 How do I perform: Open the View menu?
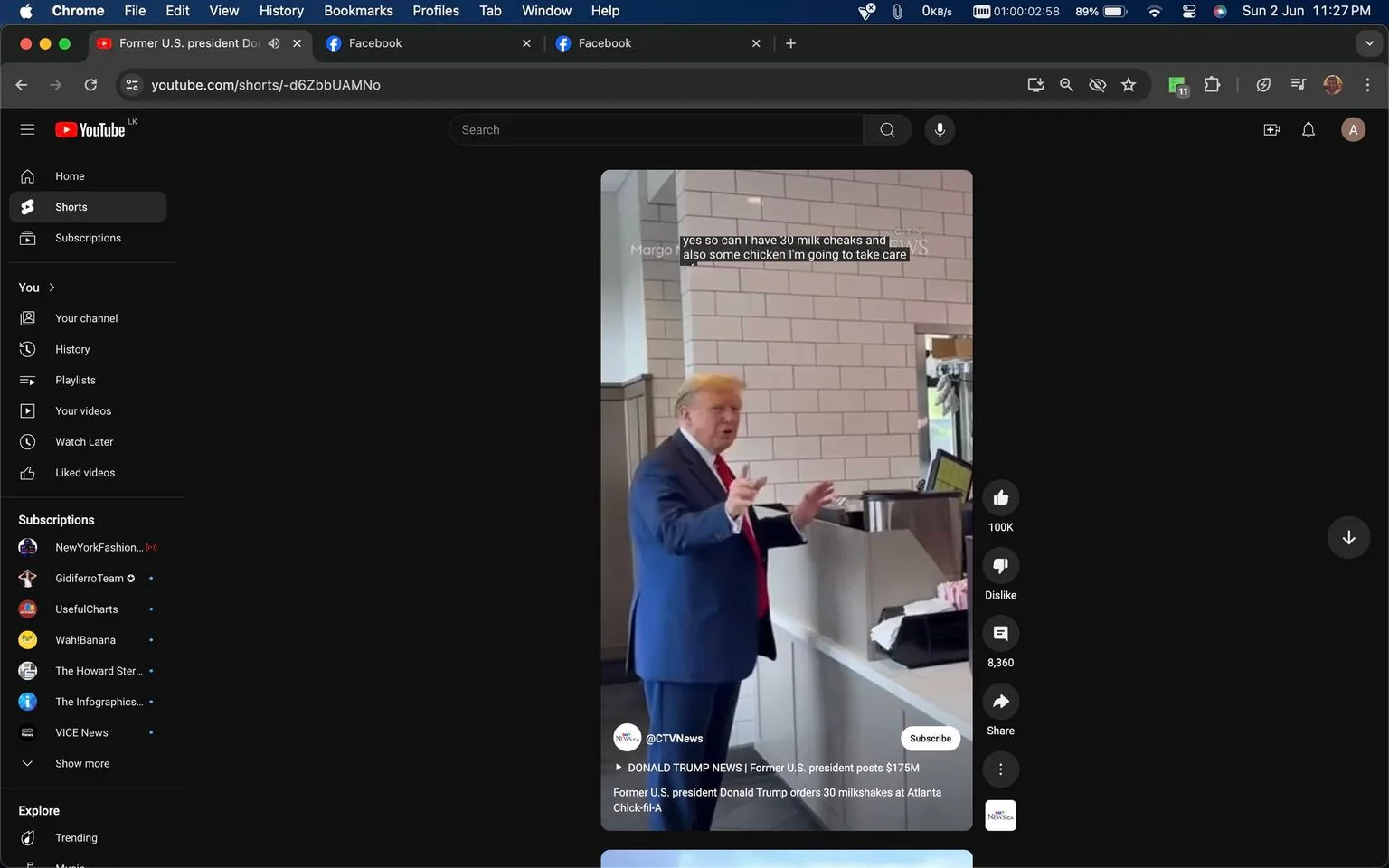tap(224, 11)
